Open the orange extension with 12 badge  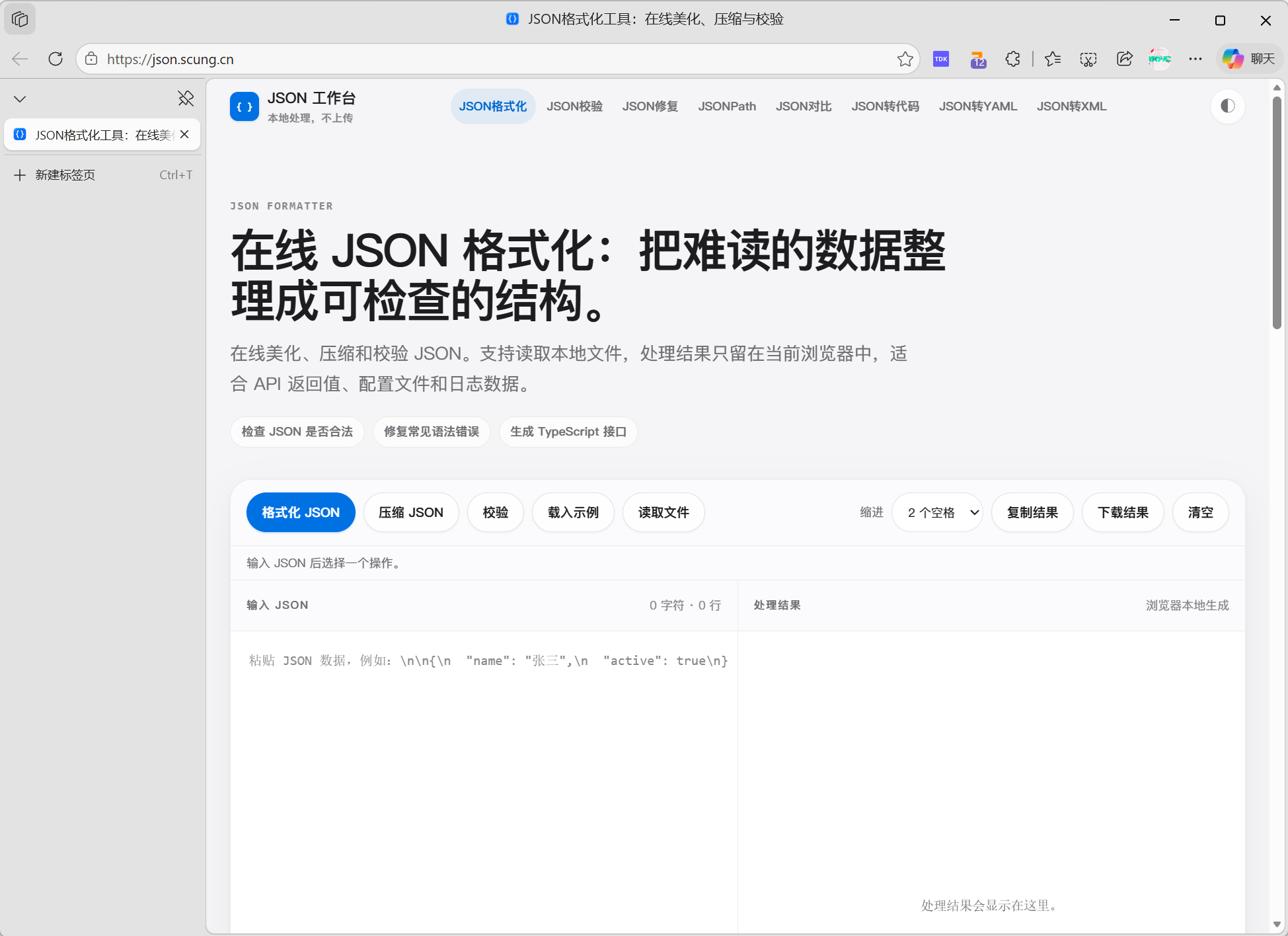coord(978,59)
